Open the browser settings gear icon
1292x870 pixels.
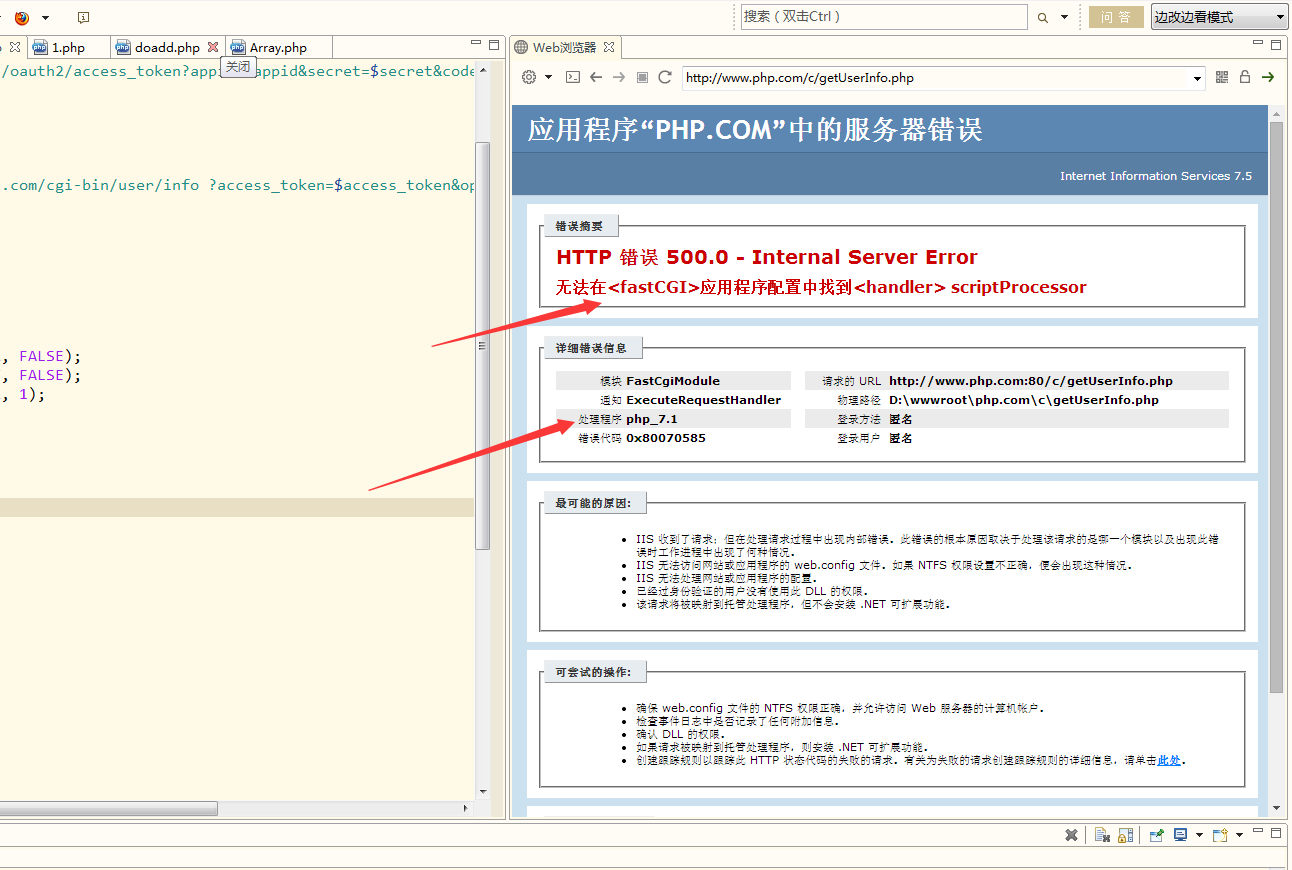click(529, 77)
